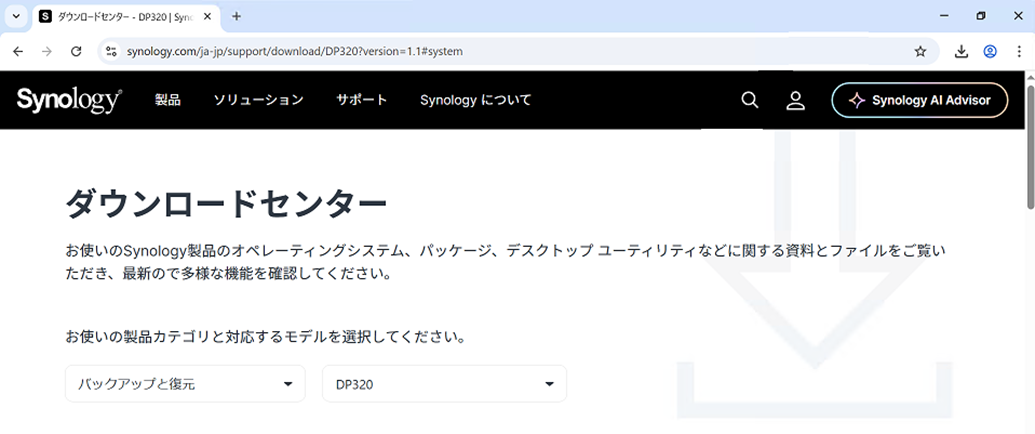Bookmark this page with the star icon
Screen dimensions: 1035x434
pyautogui.click(x=920, y=51)
